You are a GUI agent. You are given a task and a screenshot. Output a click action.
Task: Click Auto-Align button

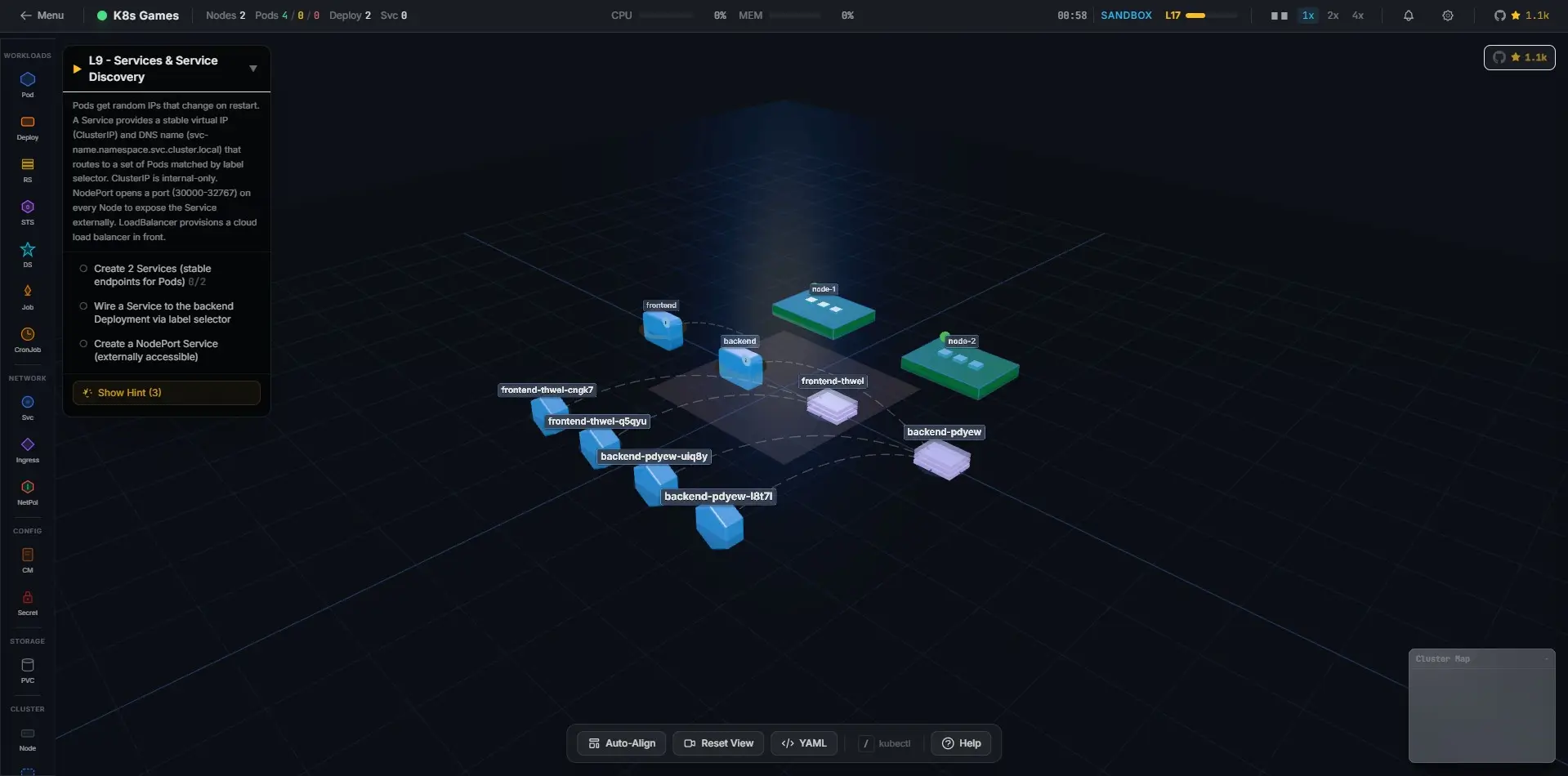click(622, 743)
